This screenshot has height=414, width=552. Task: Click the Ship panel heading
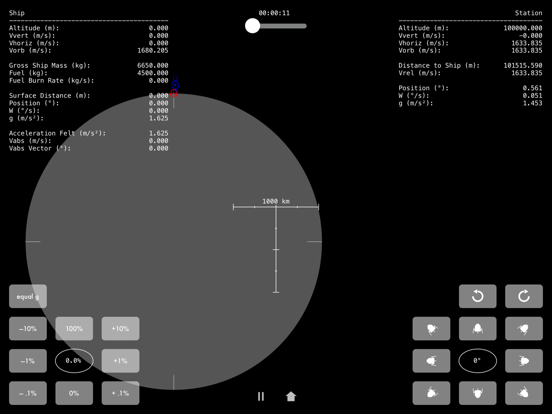click(17, 13)
